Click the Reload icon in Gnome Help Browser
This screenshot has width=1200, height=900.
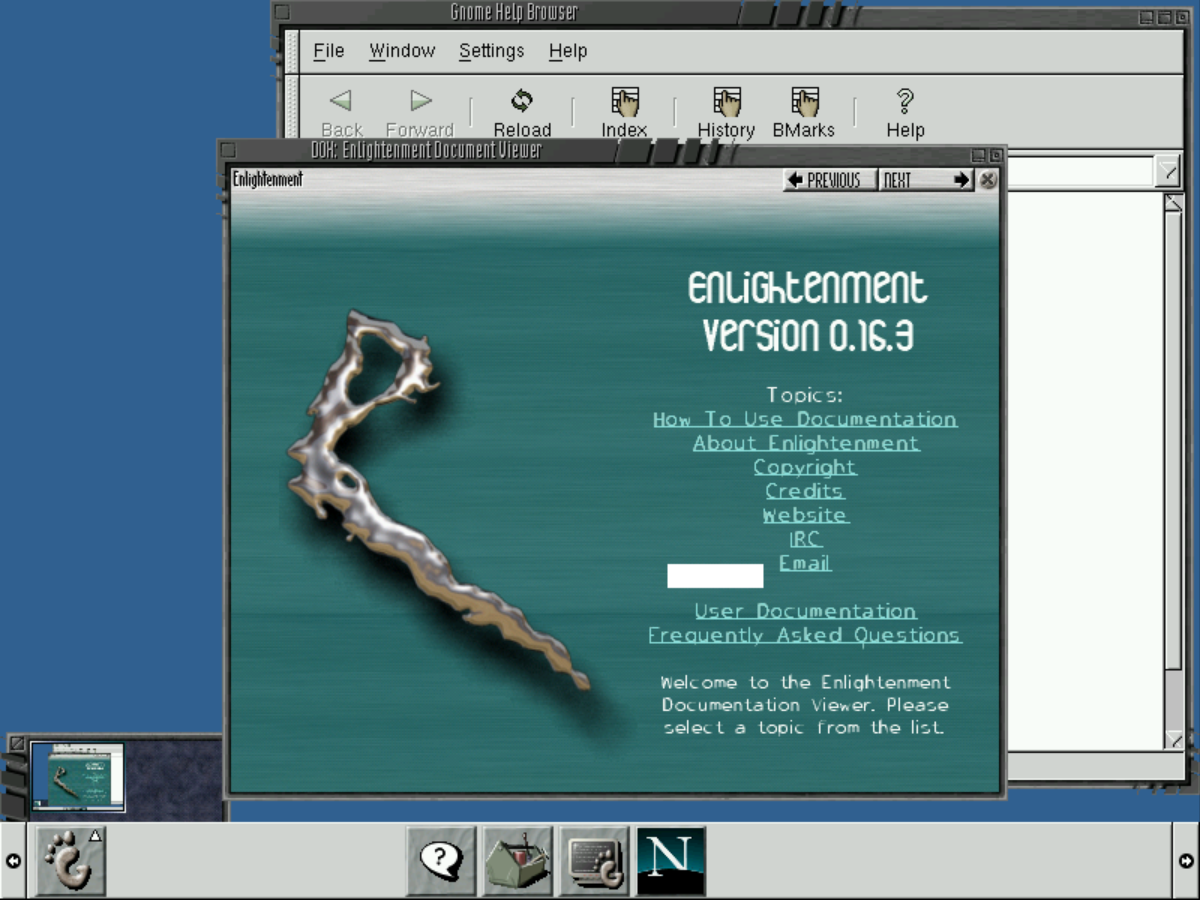(x=522, y=110)
